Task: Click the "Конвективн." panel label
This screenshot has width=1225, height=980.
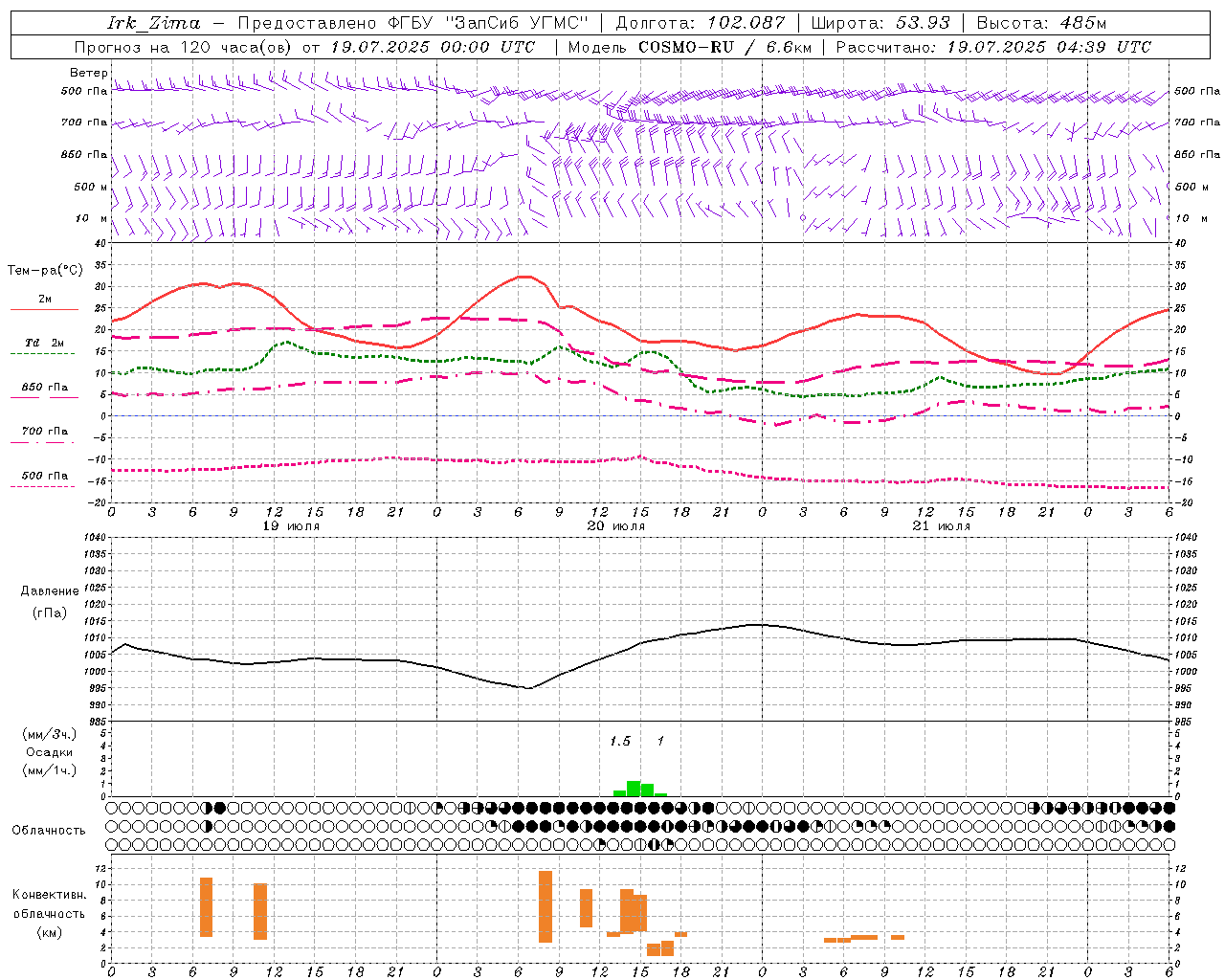Action: 49,895
